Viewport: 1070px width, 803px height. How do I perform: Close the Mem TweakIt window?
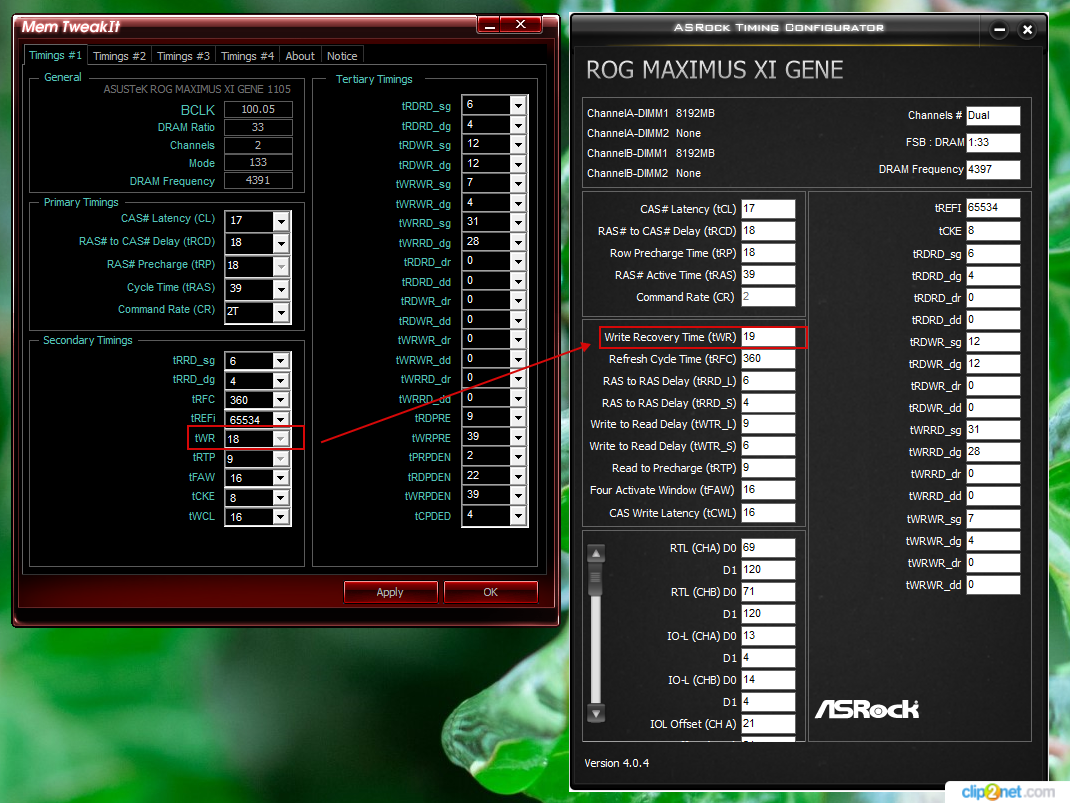(x=521, y=25)
